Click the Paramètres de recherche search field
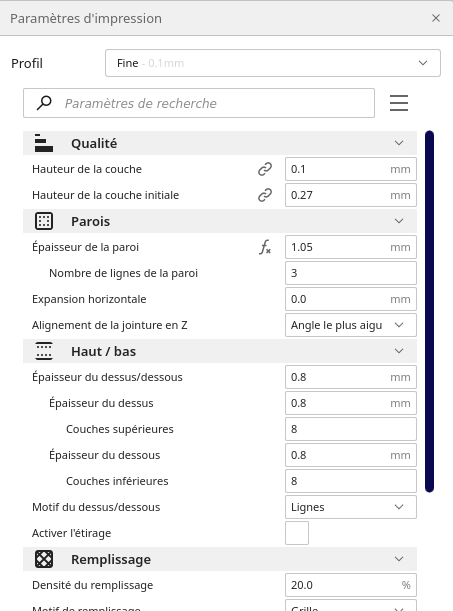 coord(199,103)
